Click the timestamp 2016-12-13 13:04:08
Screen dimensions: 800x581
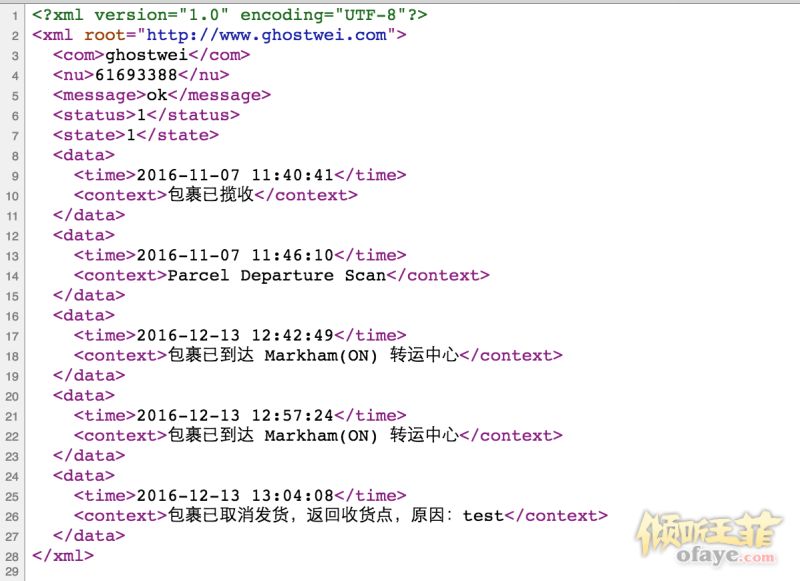(x=234, y=495)
